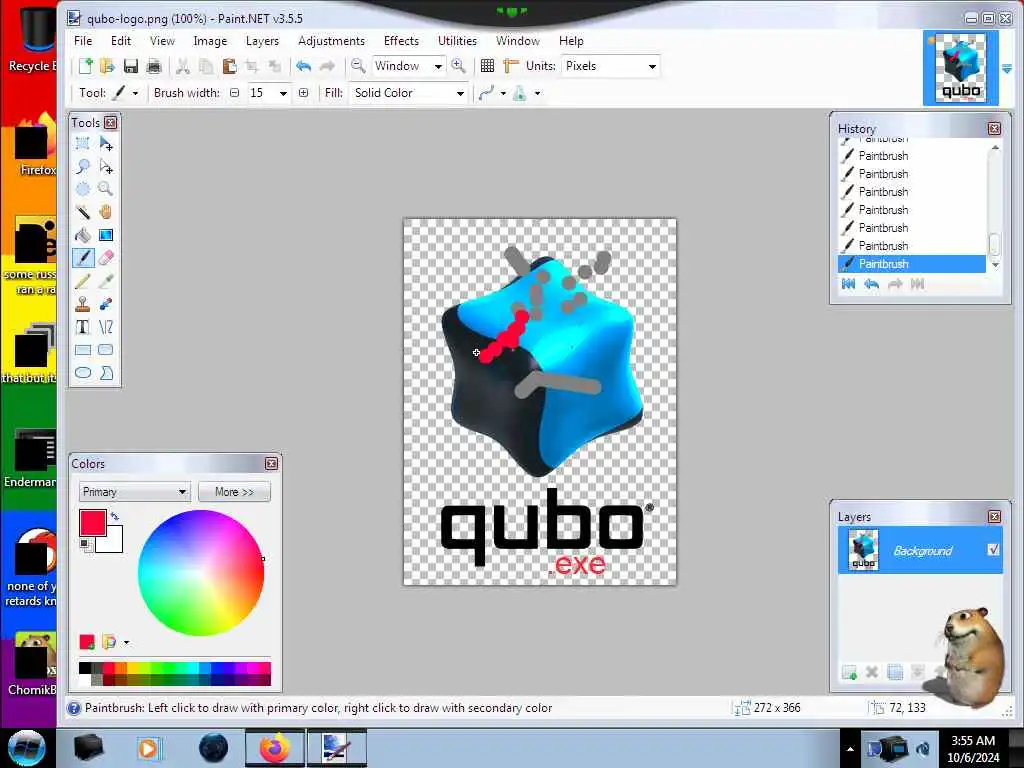This screenshot has width=1024, height=768.
Task: Select the Pan hand tool
Action: 106,212
